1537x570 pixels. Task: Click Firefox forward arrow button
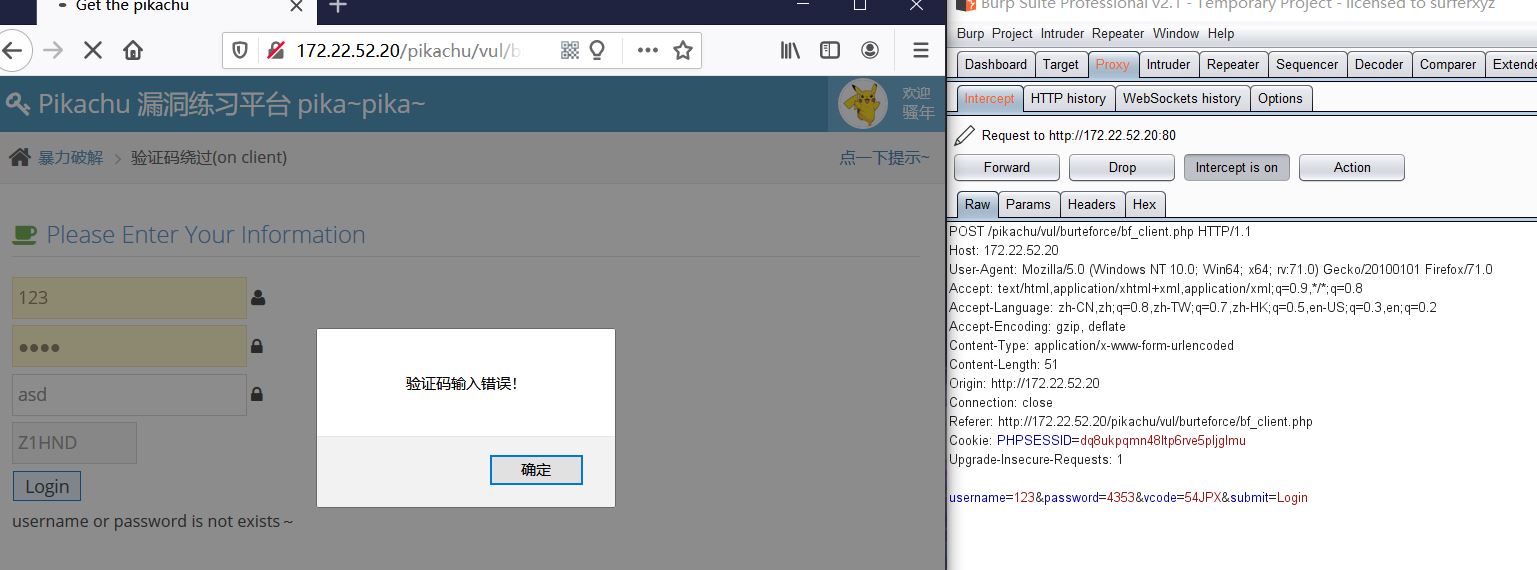pyautogui.click(x=53, y=50)
